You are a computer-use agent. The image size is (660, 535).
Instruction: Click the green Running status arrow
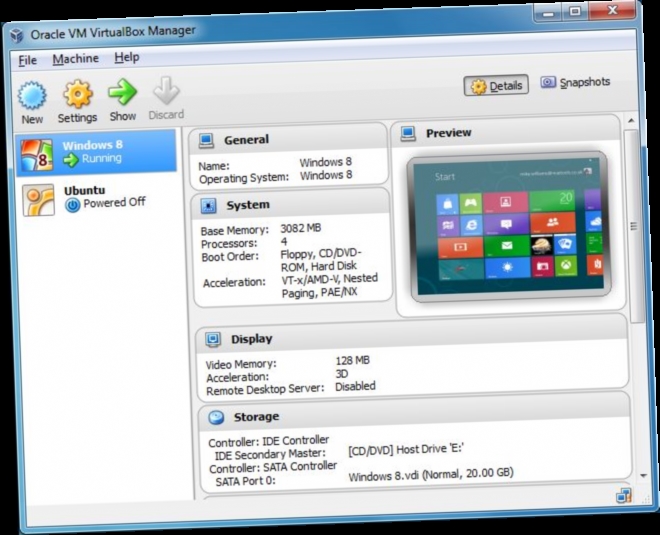point(71,160)
